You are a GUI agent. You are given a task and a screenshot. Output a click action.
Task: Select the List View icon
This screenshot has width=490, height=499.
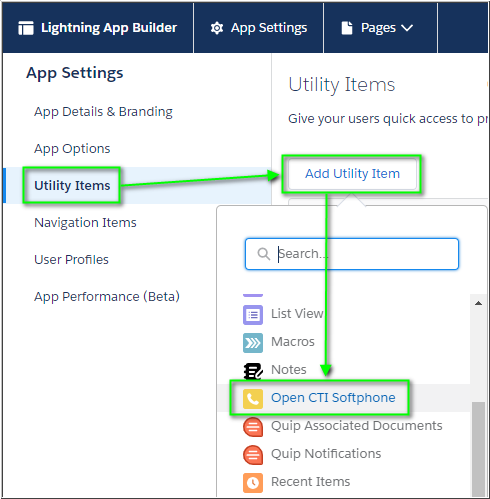(x=253, y=314)
